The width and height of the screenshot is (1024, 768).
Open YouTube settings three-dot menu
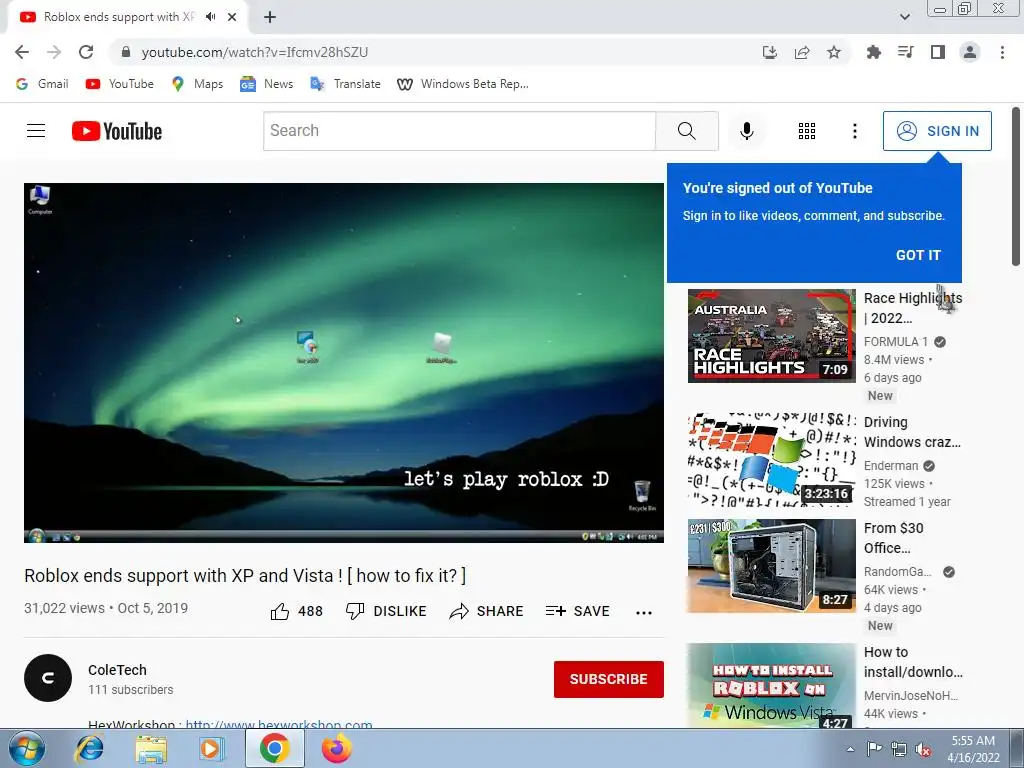pyautogui.click(x=854, y=131)
